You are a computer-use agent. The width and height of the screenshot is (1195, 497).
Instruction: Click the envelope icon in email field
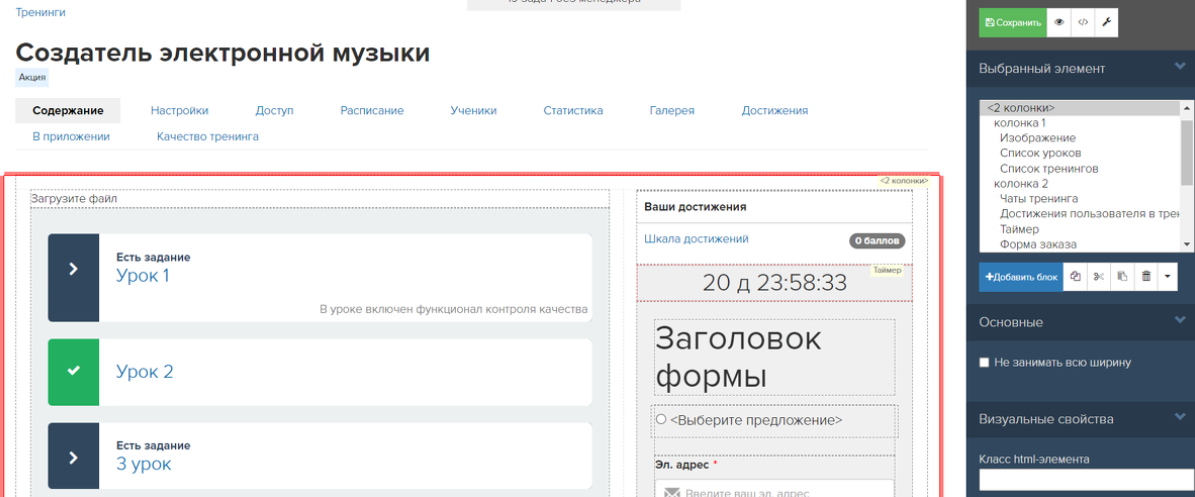click(x=672, y=492)
